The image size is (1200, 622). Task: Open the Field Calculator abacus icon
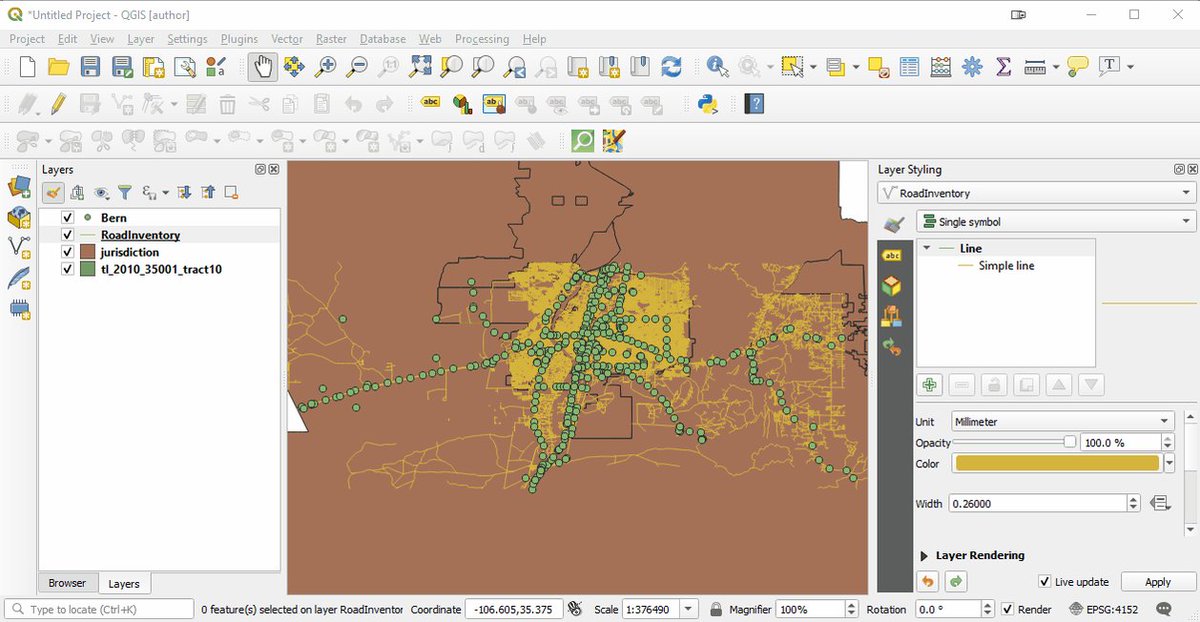point(940,66)
